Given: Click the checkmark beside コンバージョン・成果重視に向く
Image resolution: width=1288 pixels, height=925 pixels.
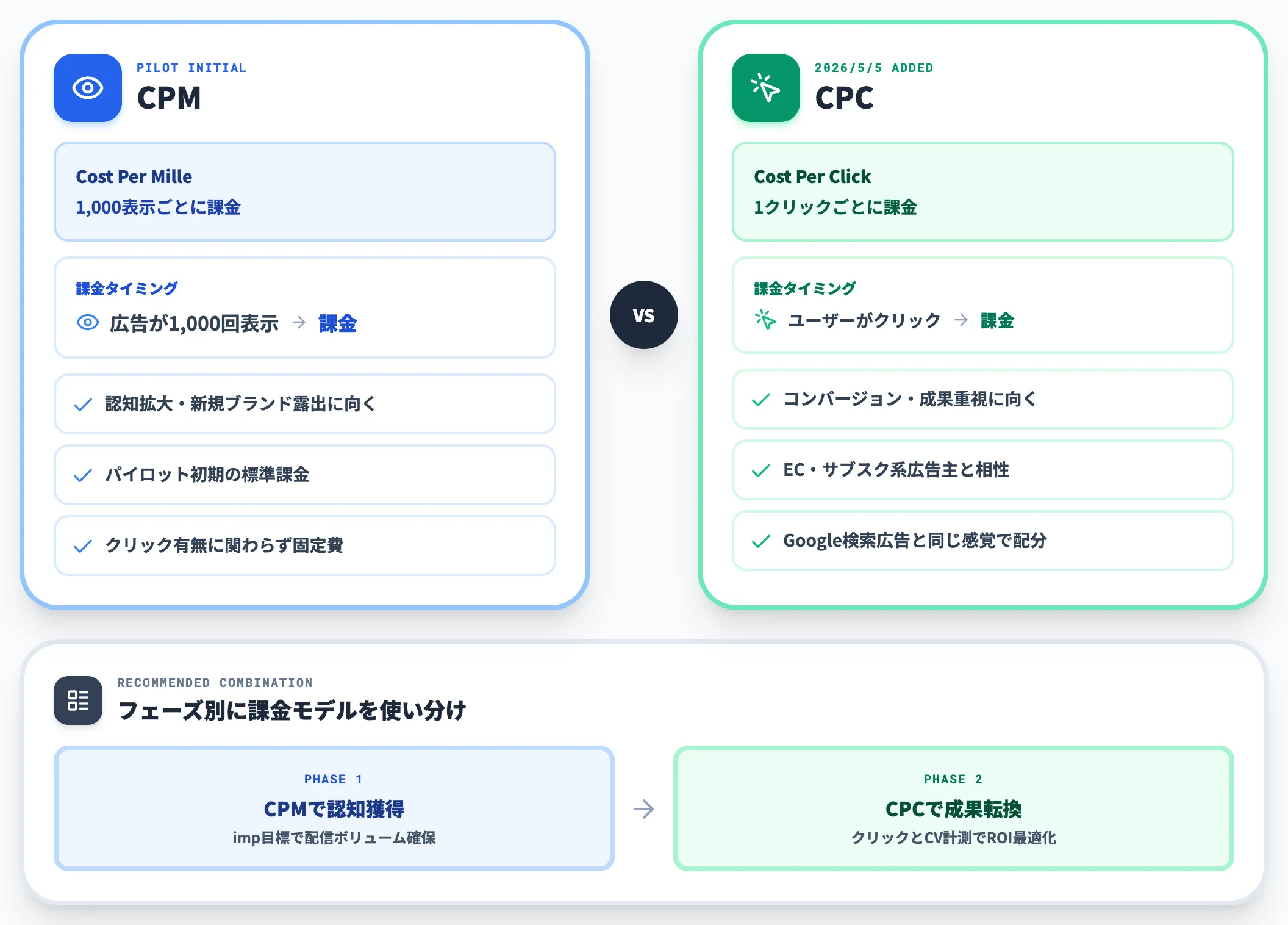Looking at the screenshot, I should [761, 400].
